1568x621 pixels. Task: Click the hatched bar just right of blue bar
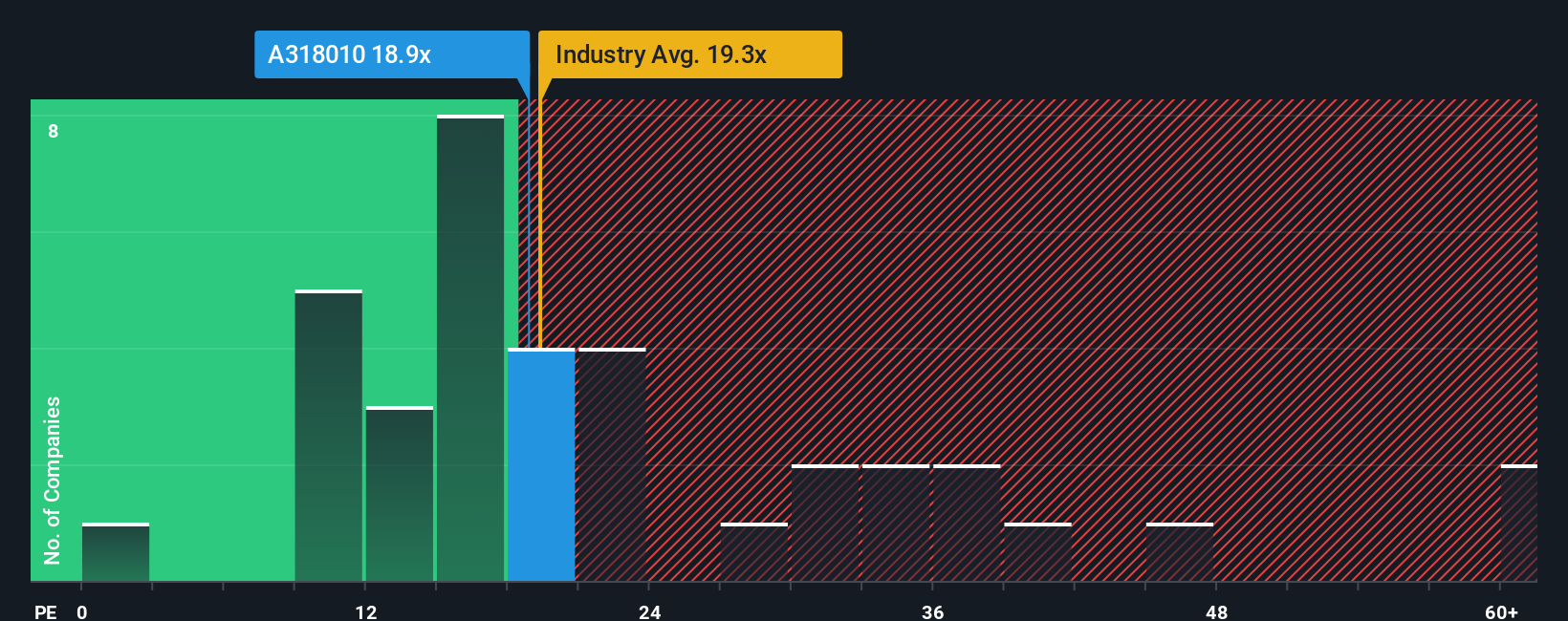click(612, 464)
